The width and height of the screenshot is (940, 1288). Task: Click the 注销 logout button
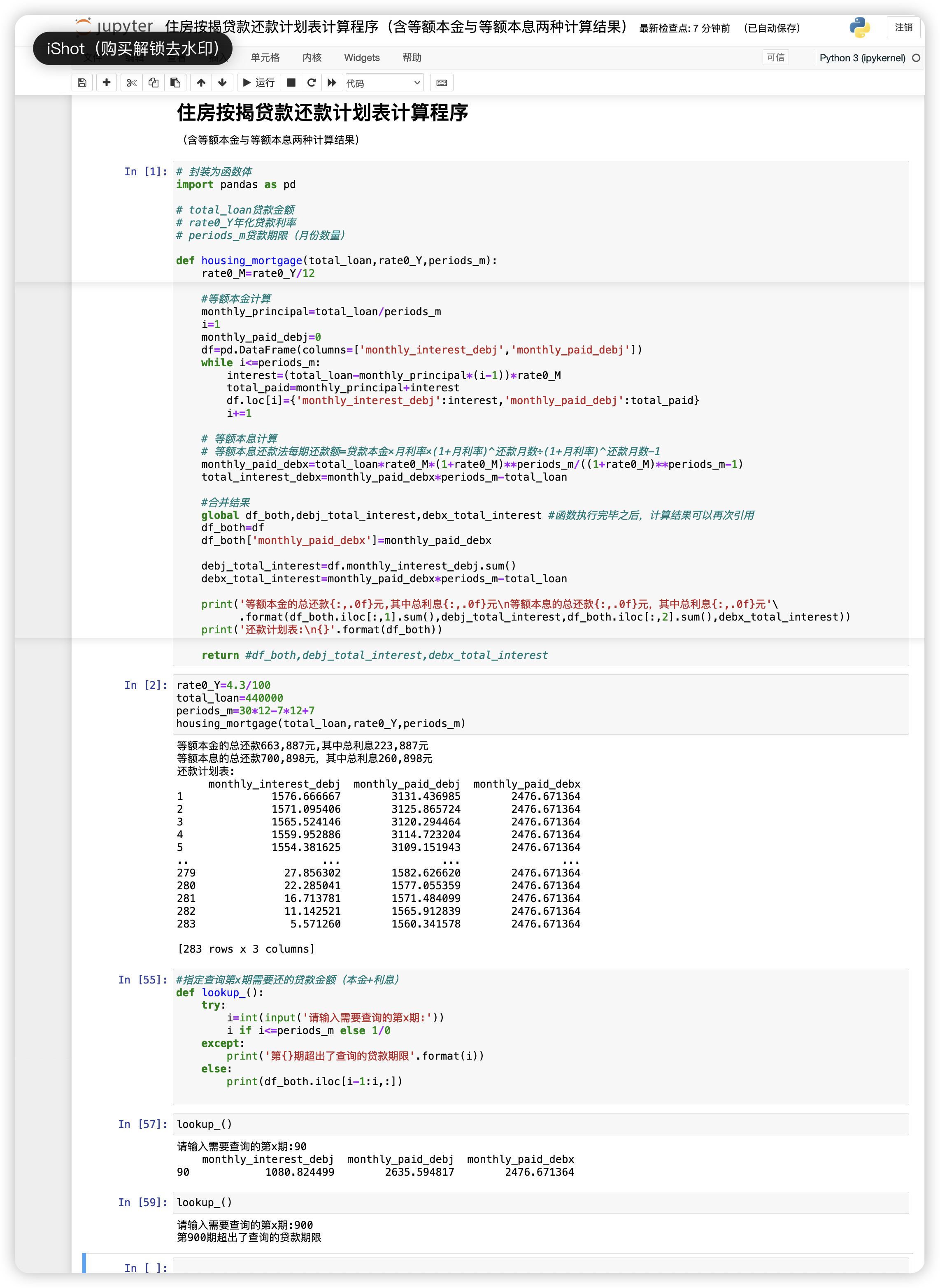[x=903, y=27]
